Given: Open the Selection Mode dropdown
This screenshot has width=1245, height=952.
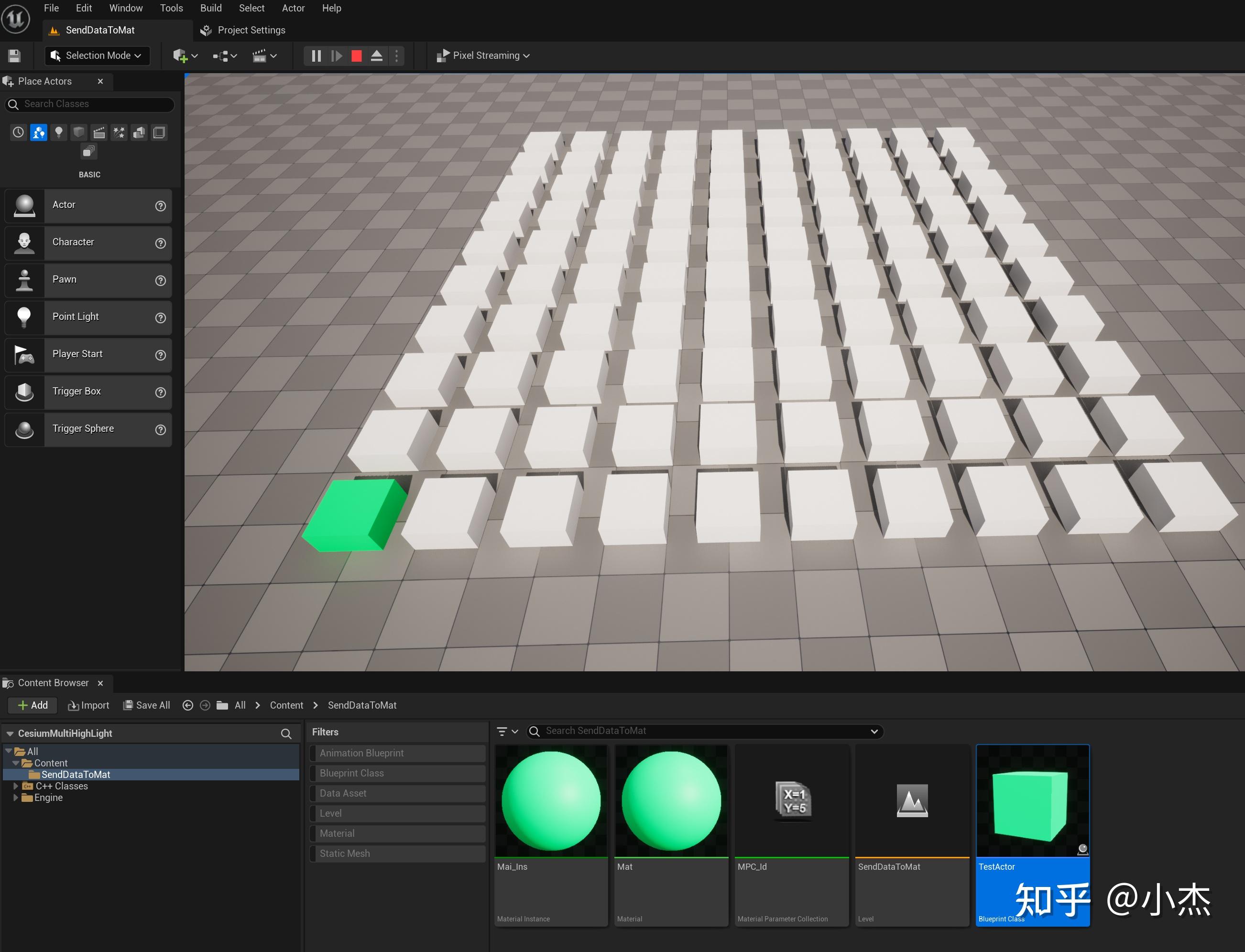Looking at the screenshot, I should (97, 55).
